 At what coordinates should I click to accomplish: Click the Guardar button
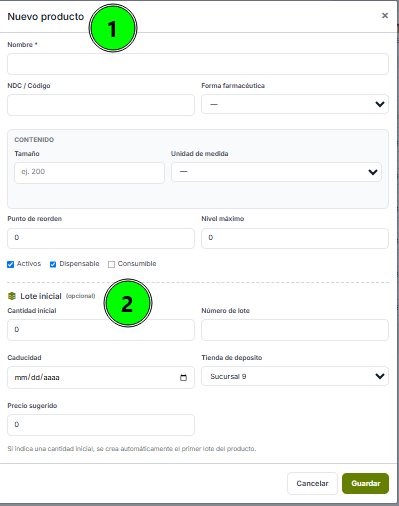tap(365, 483)
